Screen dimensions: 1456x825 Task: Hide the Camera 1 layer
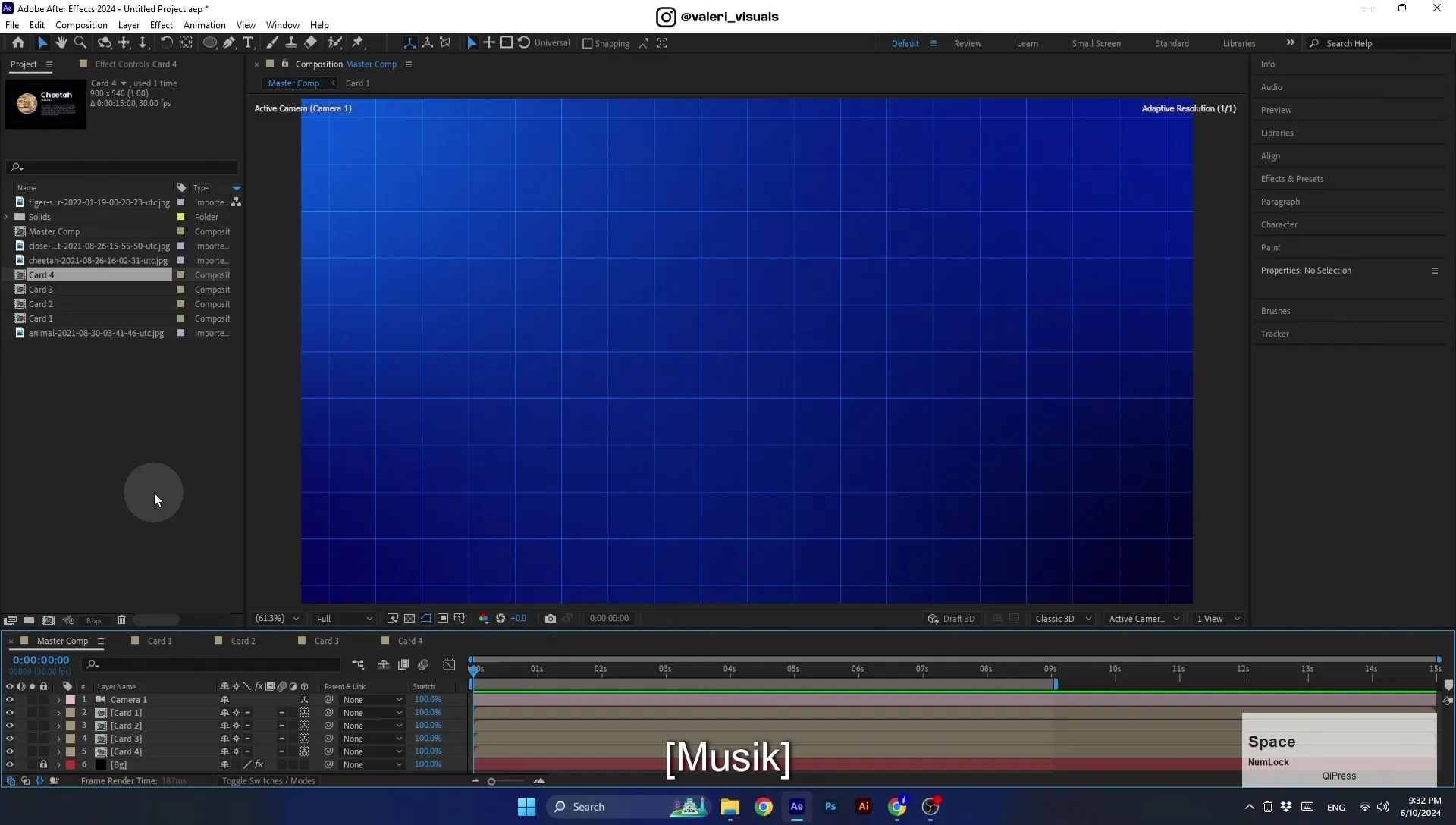coord(10,700)
